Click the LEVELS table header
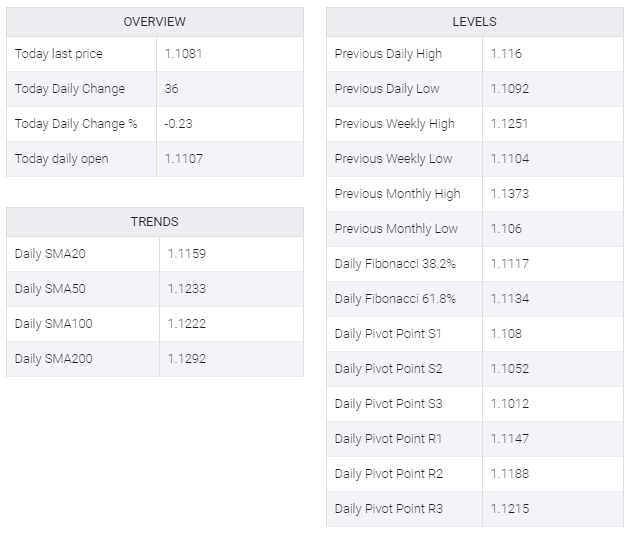632x536 pixels. click(x=474, y=22)
